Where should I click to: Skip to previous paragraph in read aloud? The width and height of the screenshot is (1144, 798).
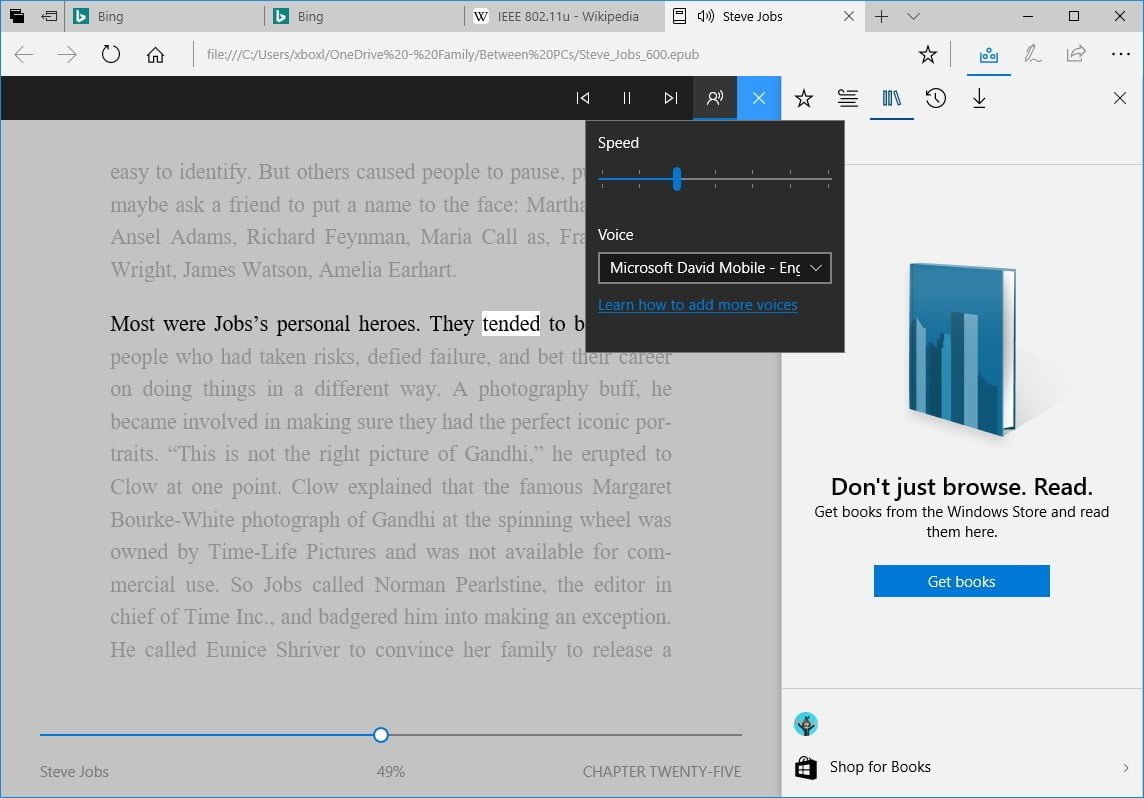pos(583,98)
